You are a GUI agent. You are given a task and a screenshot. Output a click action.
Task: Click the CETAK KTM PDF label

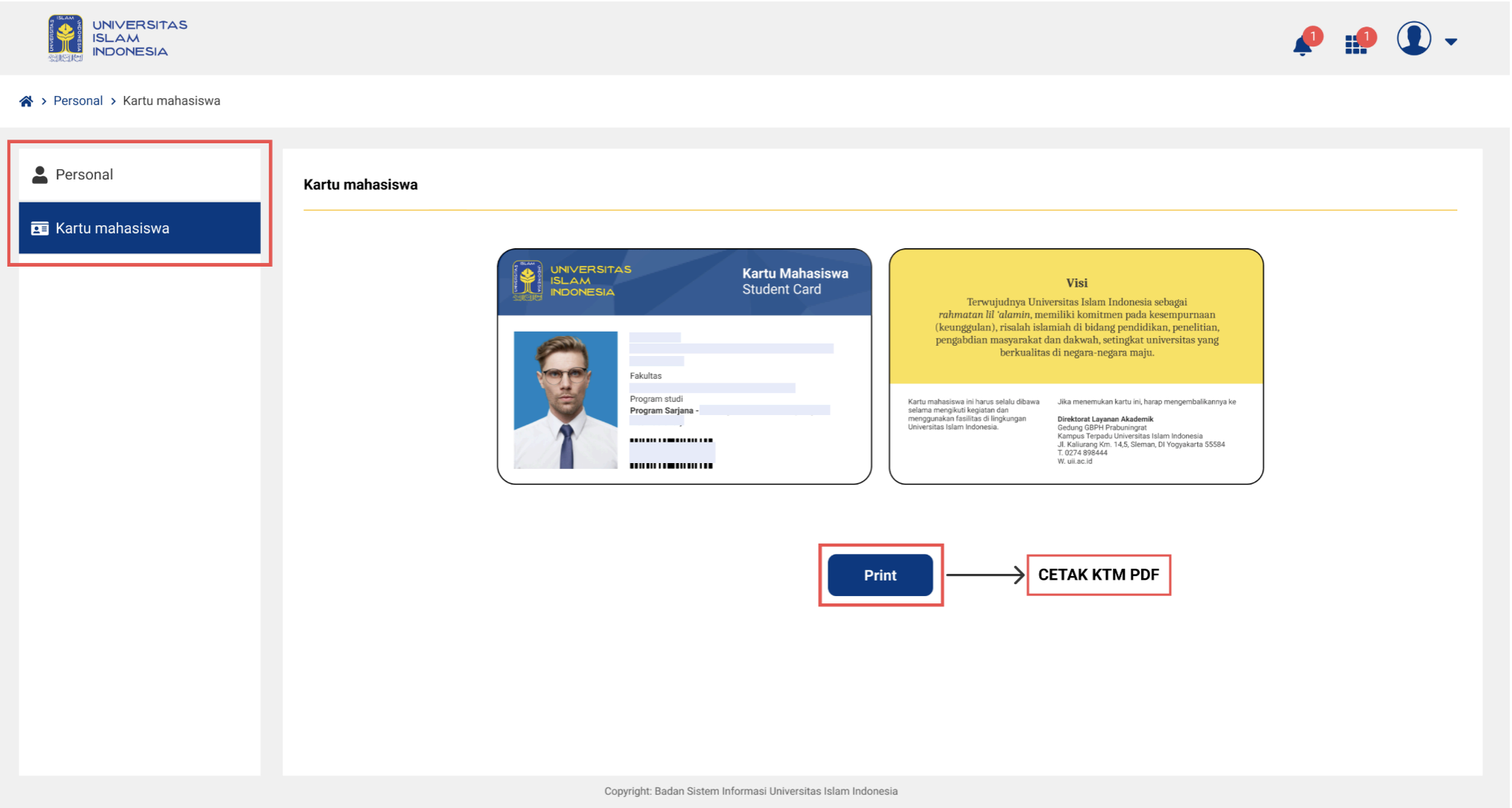pyautogui.click(x=1098, y=575)
